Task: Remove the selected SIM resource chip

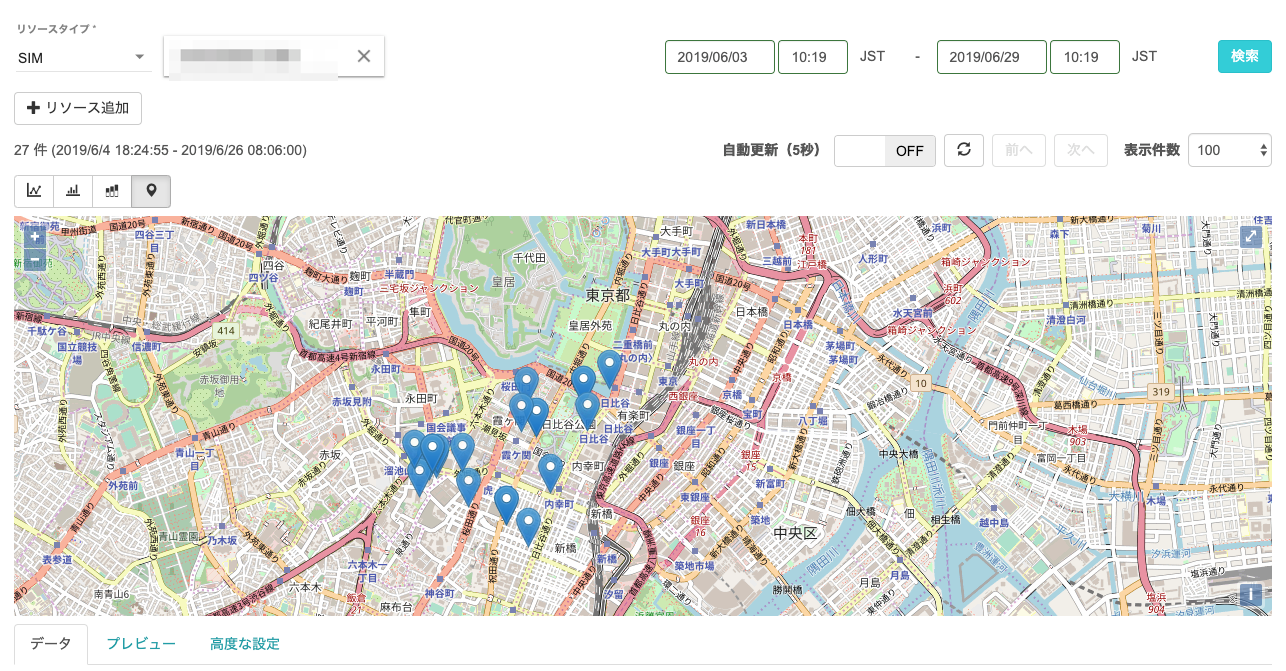Action: click(364, 56)
